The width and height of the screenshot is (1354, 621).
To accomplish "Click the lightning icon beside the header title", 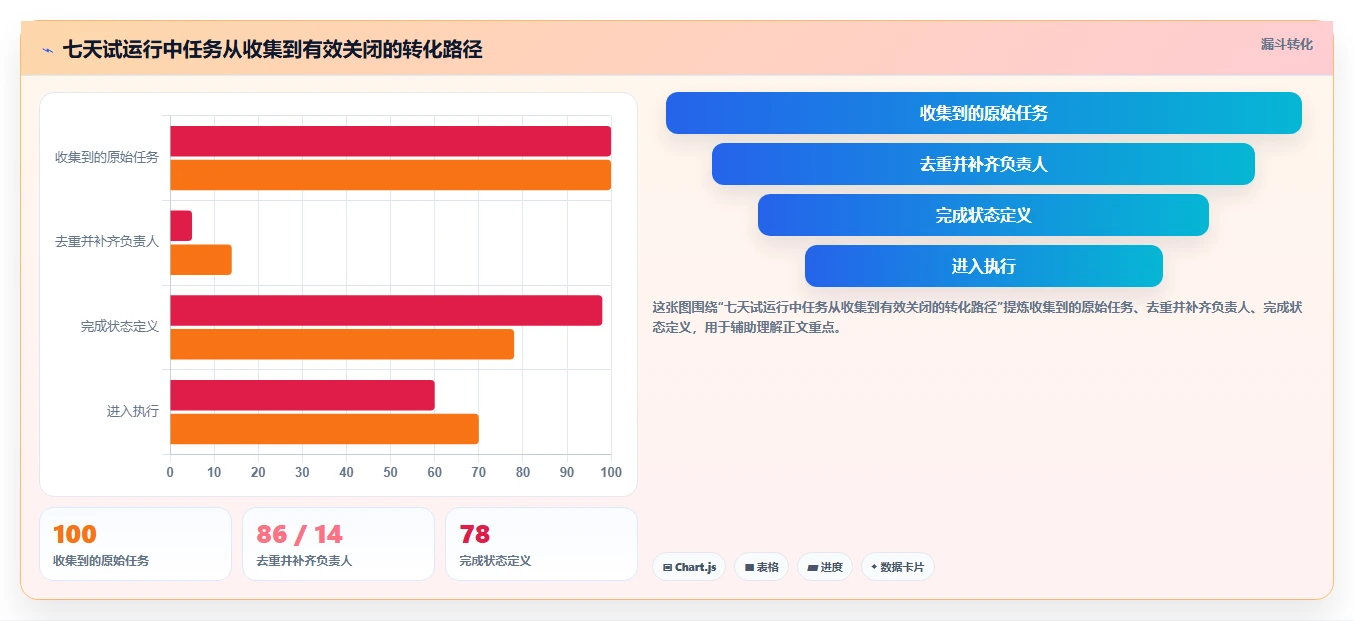I will point(47,50).
